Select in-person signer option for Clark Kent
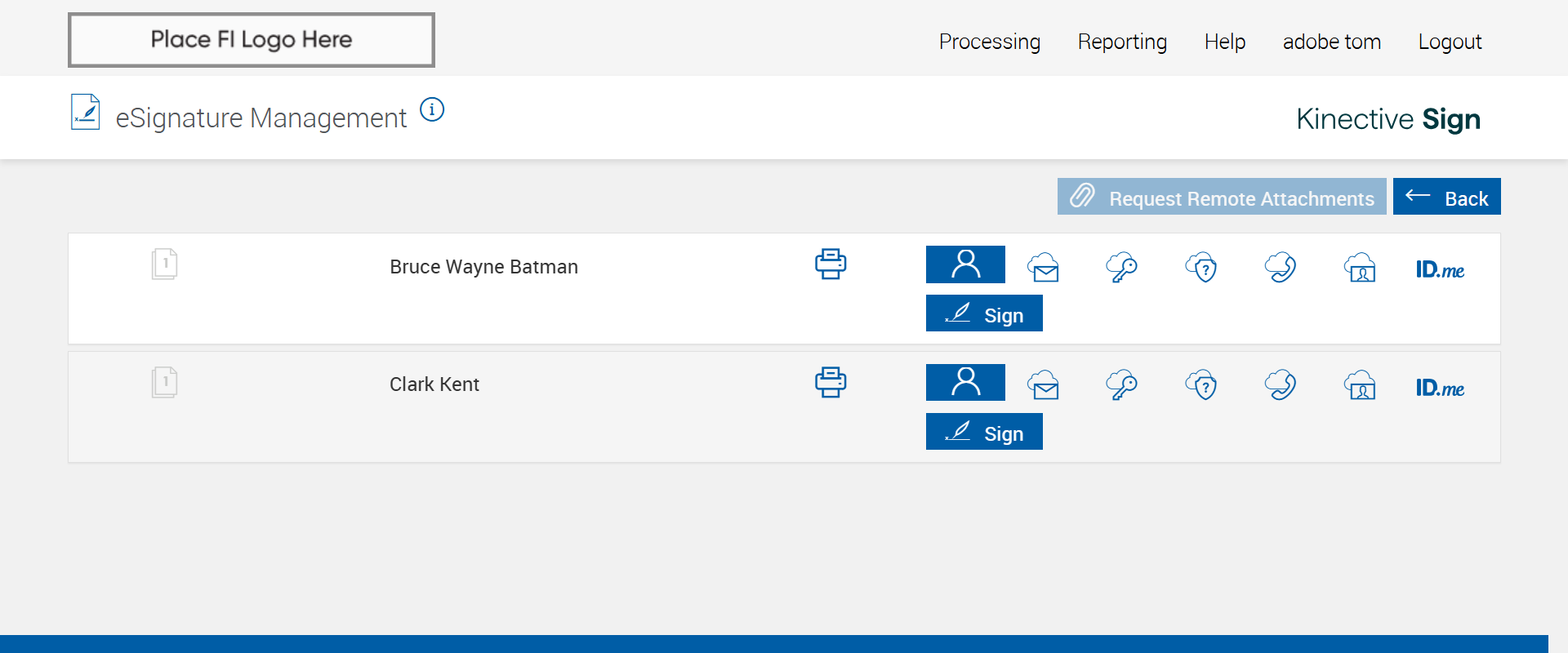Screen dimensions: 1568x653 [965, 382]
